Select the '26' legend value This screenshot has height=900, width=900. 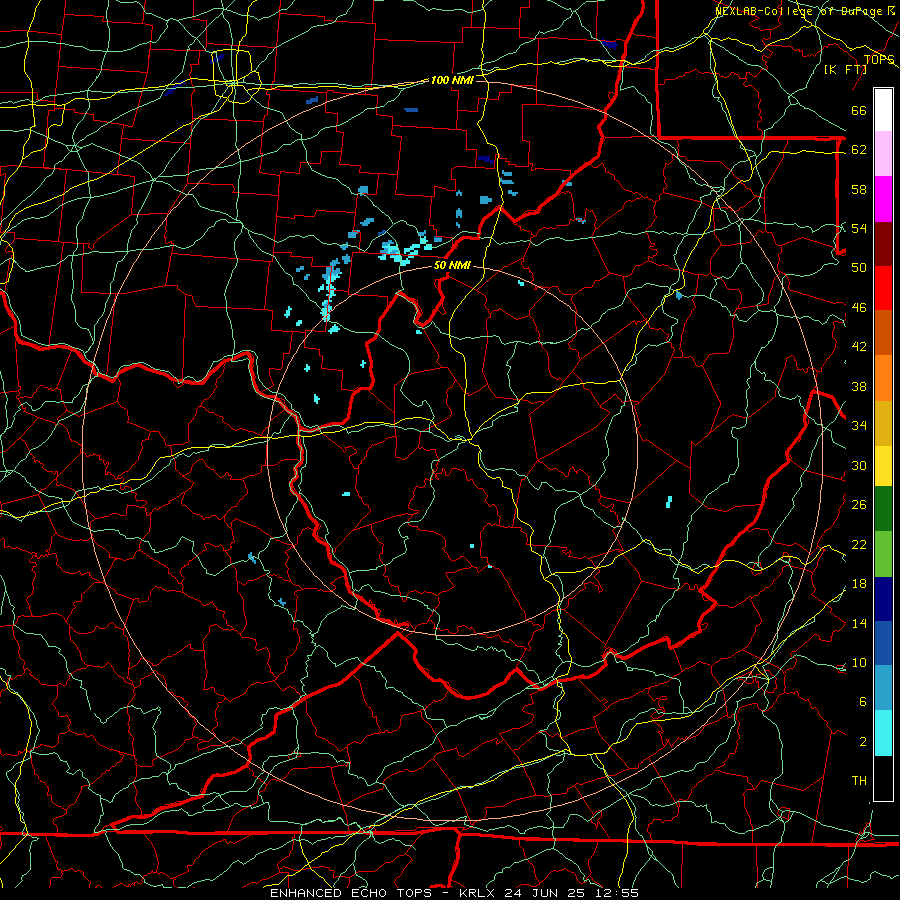pyautogui.click(x=859, y=505)
